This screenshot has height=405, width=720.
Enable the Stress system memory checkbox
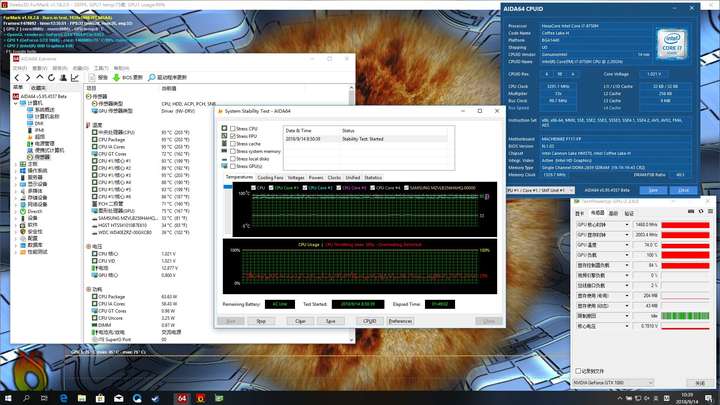[233, 151]
